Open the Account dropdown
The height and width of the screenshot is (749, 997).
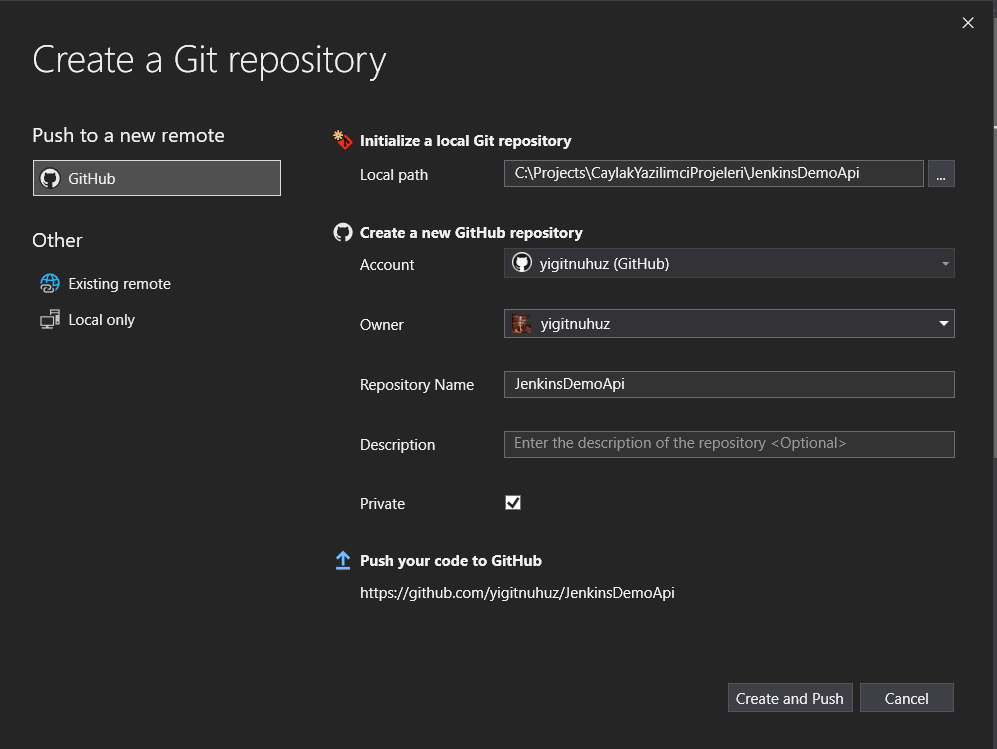tap(729, 263)
